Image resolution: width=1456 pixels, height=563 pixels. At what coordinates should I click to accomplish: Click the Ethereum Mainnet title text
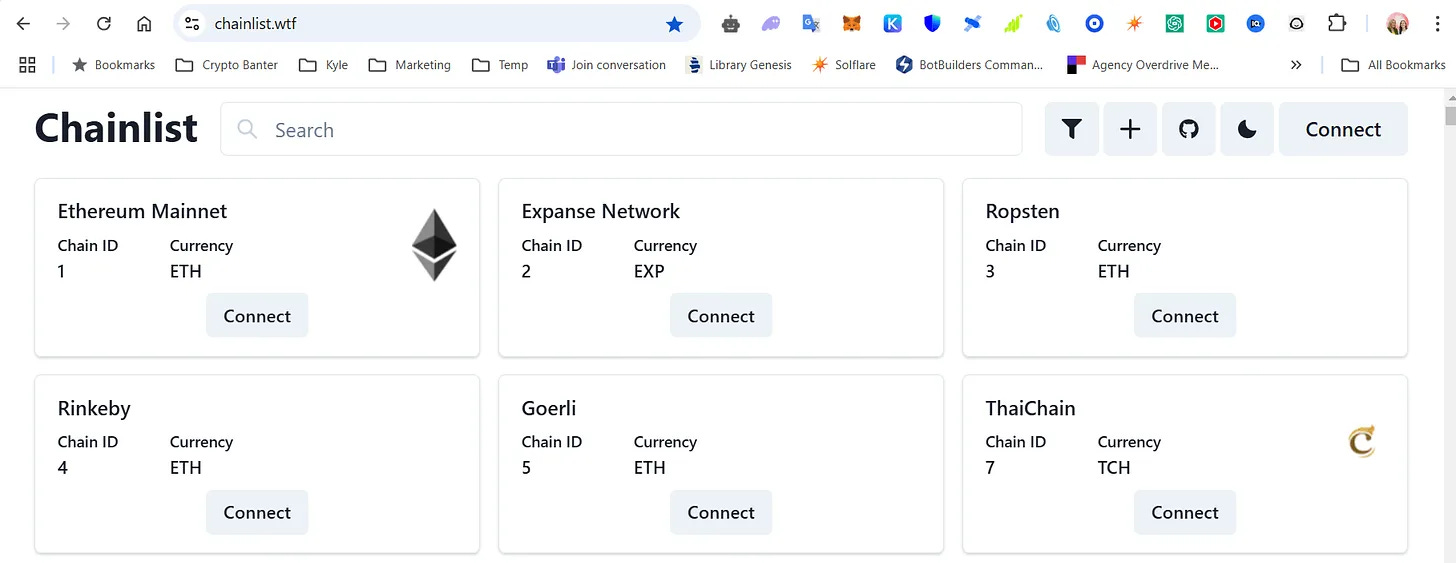click(x=142, y=211)
